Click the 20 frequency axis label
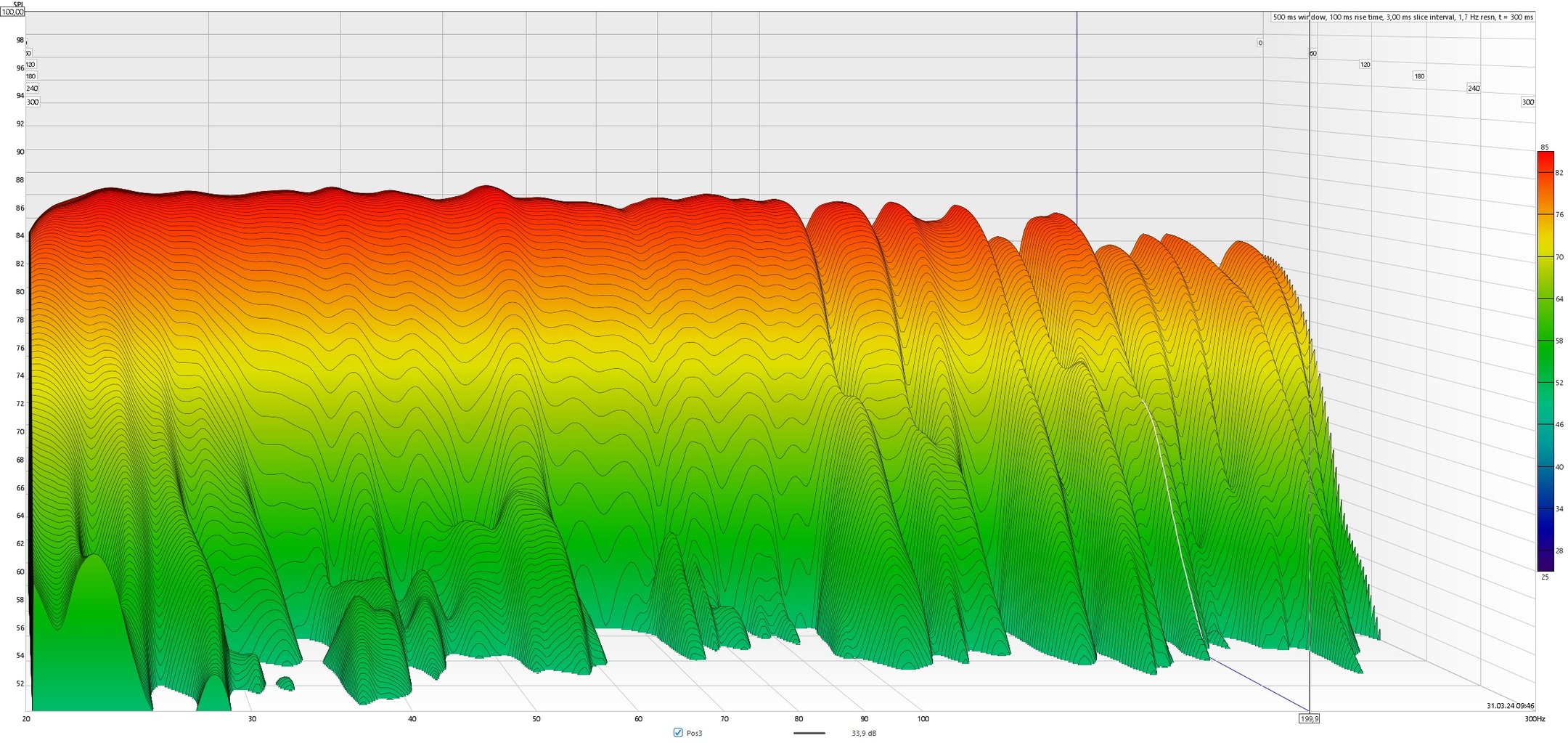This screenshot has width=1568, height=743. pos(26,719)
